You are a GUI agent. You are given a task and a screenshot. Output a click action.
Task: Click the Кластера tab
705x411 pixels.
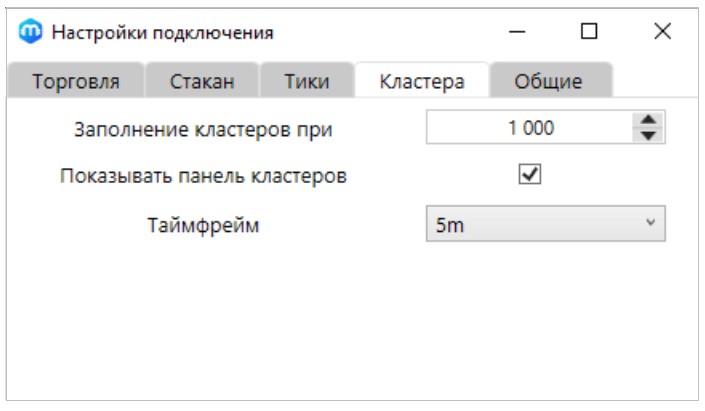tap(421, 82)
